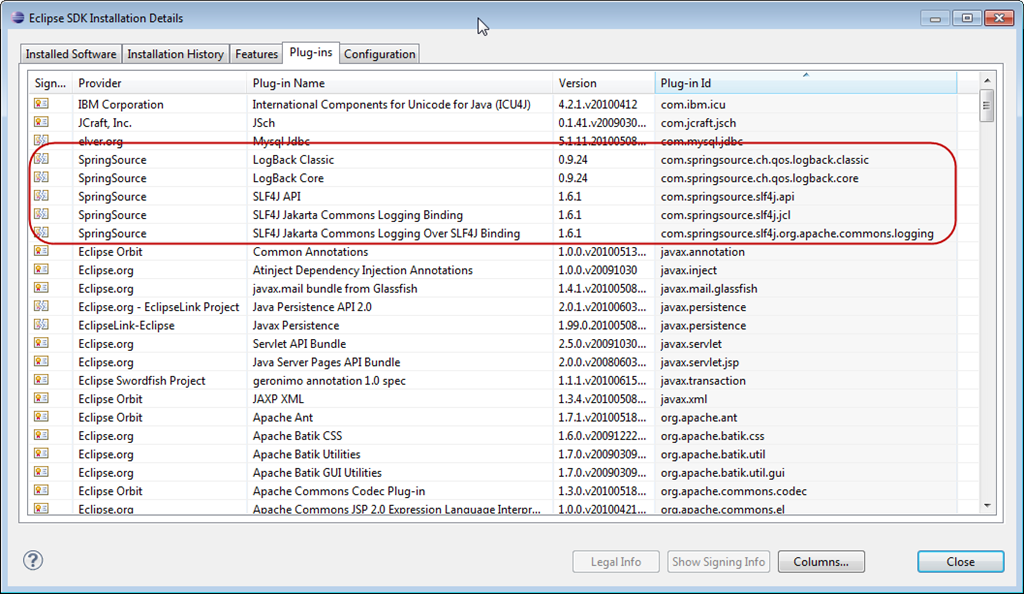Sort by Provider column header

159,83
